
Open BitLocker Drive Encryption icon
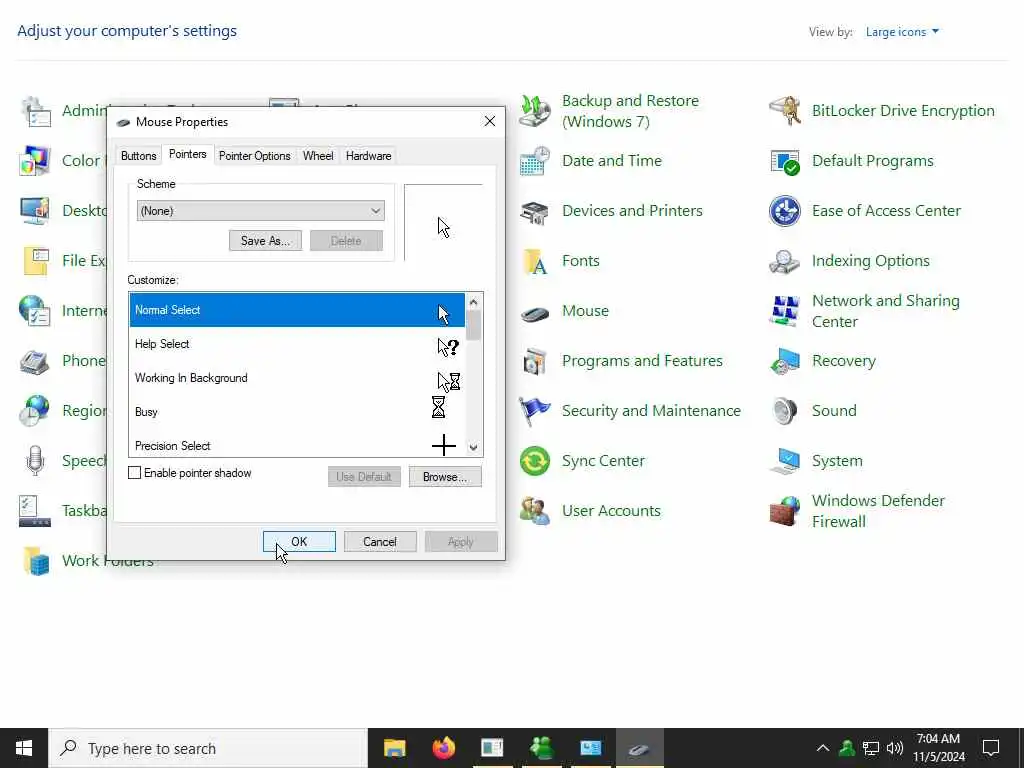784,111
